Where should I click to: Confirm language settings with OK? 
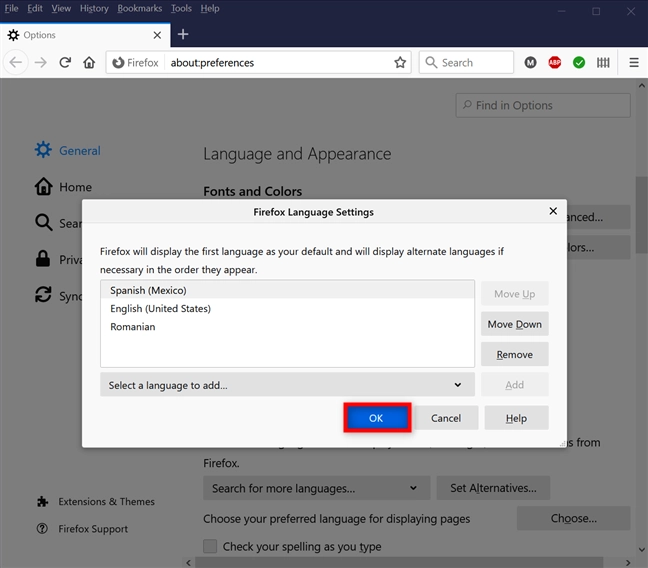(376, 418)
